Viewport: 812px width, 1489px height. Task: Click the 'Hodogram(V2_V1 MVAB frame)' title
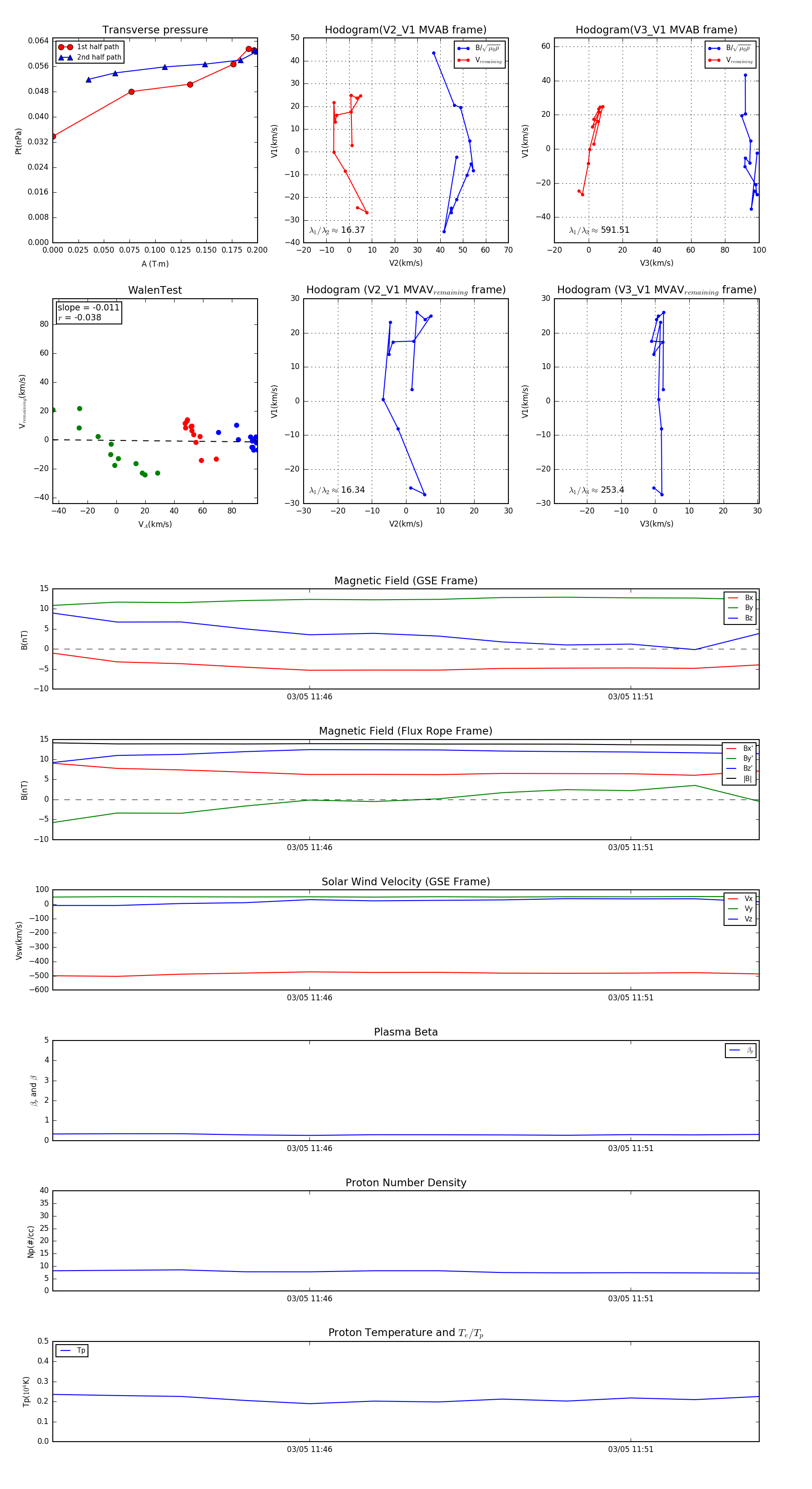[406, 30]
